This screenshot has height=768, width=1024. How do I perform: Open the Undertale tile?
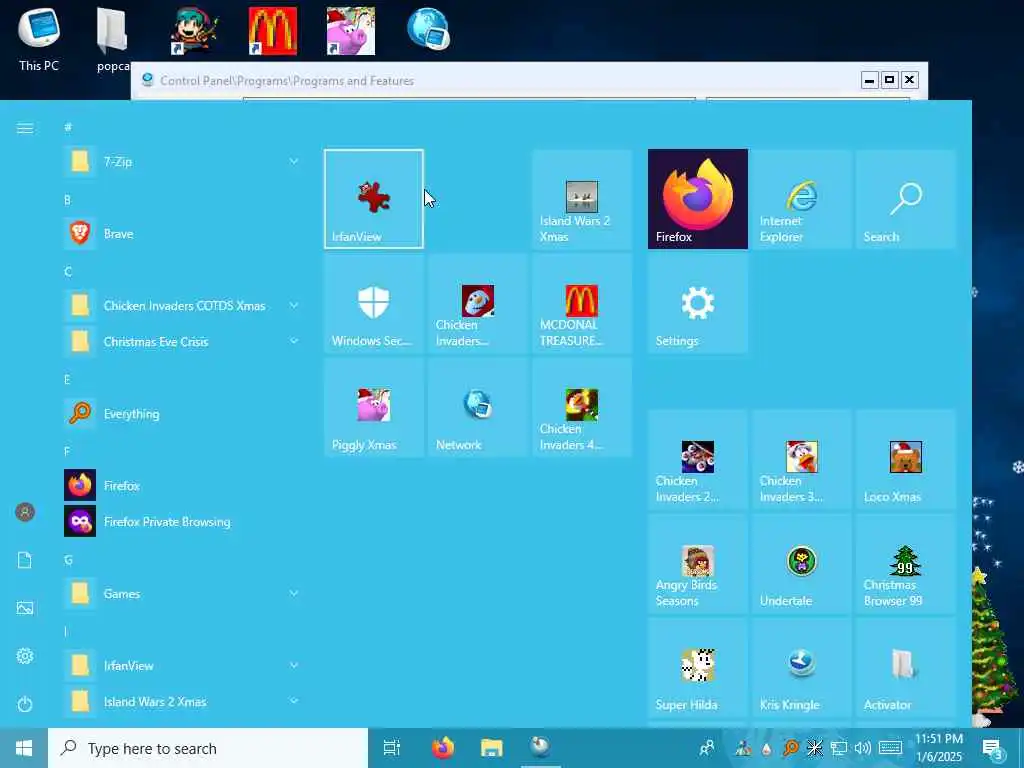(x=802, y=564)
